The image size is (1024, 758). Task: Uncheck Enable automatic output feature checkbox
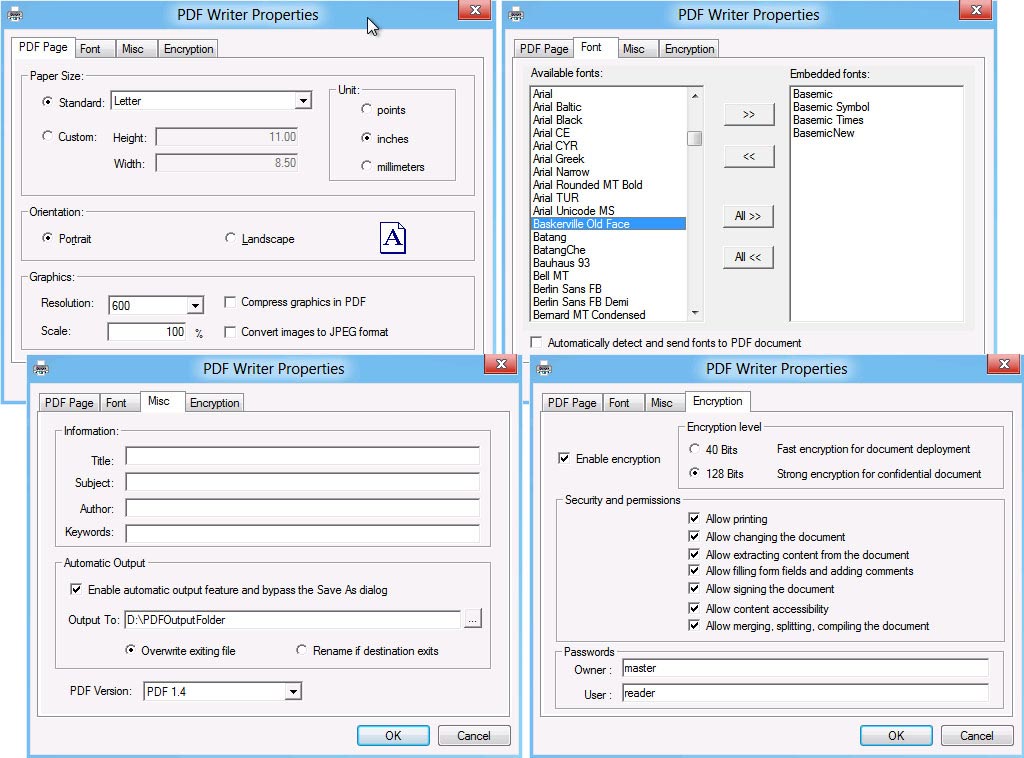[76, 589]
